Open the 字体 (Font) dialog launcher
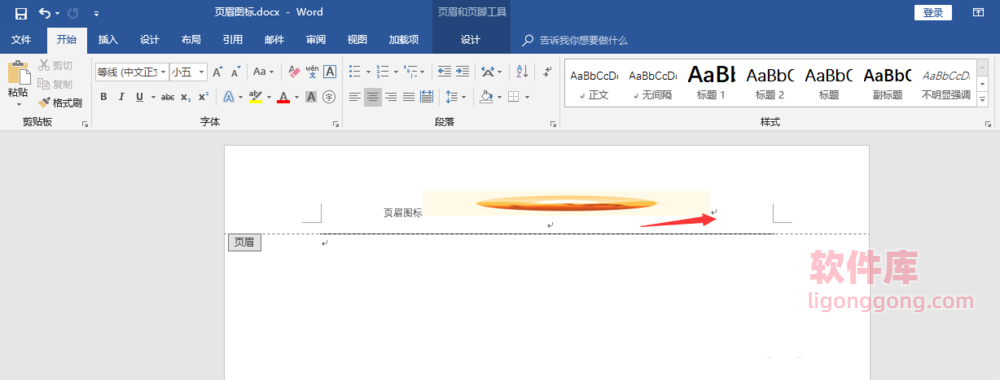 [x=335, y=124]
